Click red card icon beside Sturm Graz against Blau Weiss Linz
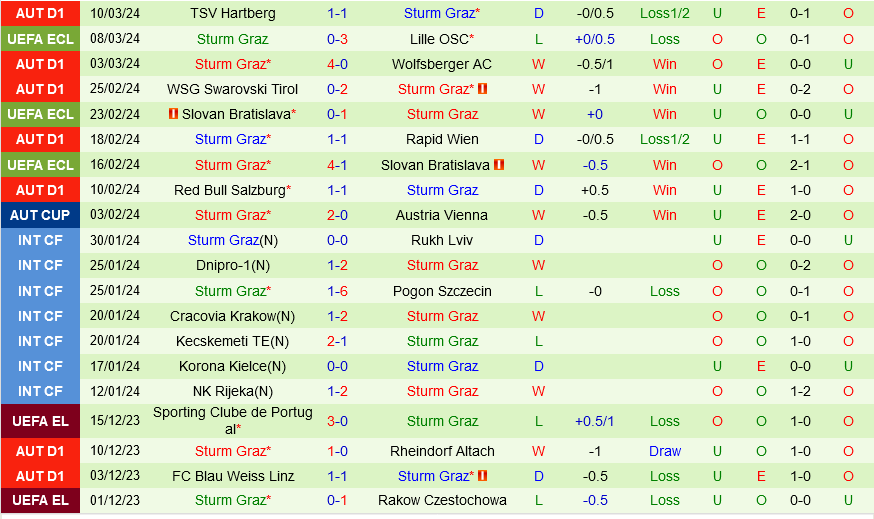The height and width of the screenshot is (519, 874). click(483, 476)
